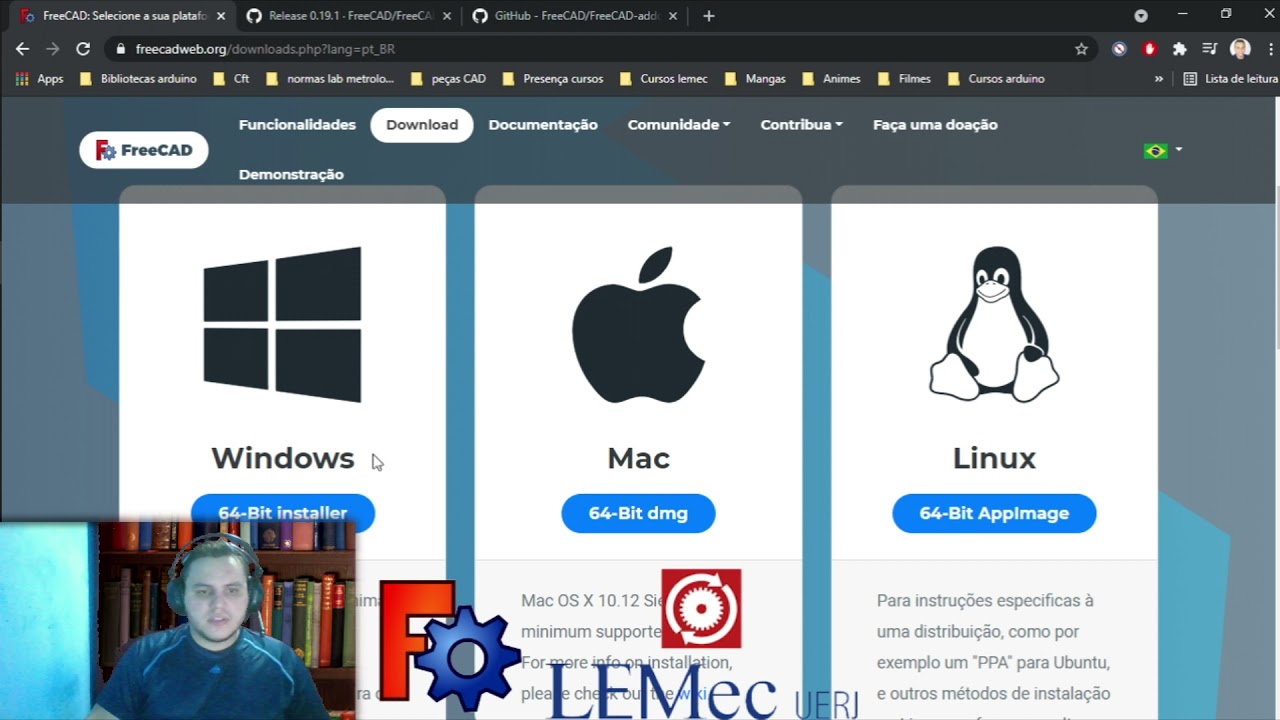Open the tab search dropdown arrow

(1141, 16)
